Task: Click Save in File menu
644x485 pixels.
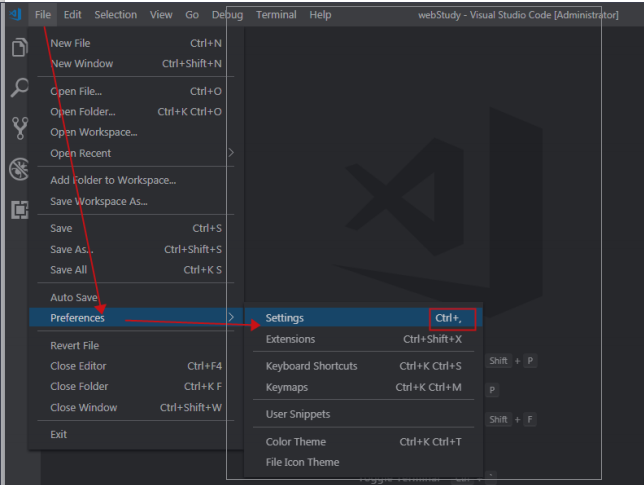Action: [x=136, y=228]
